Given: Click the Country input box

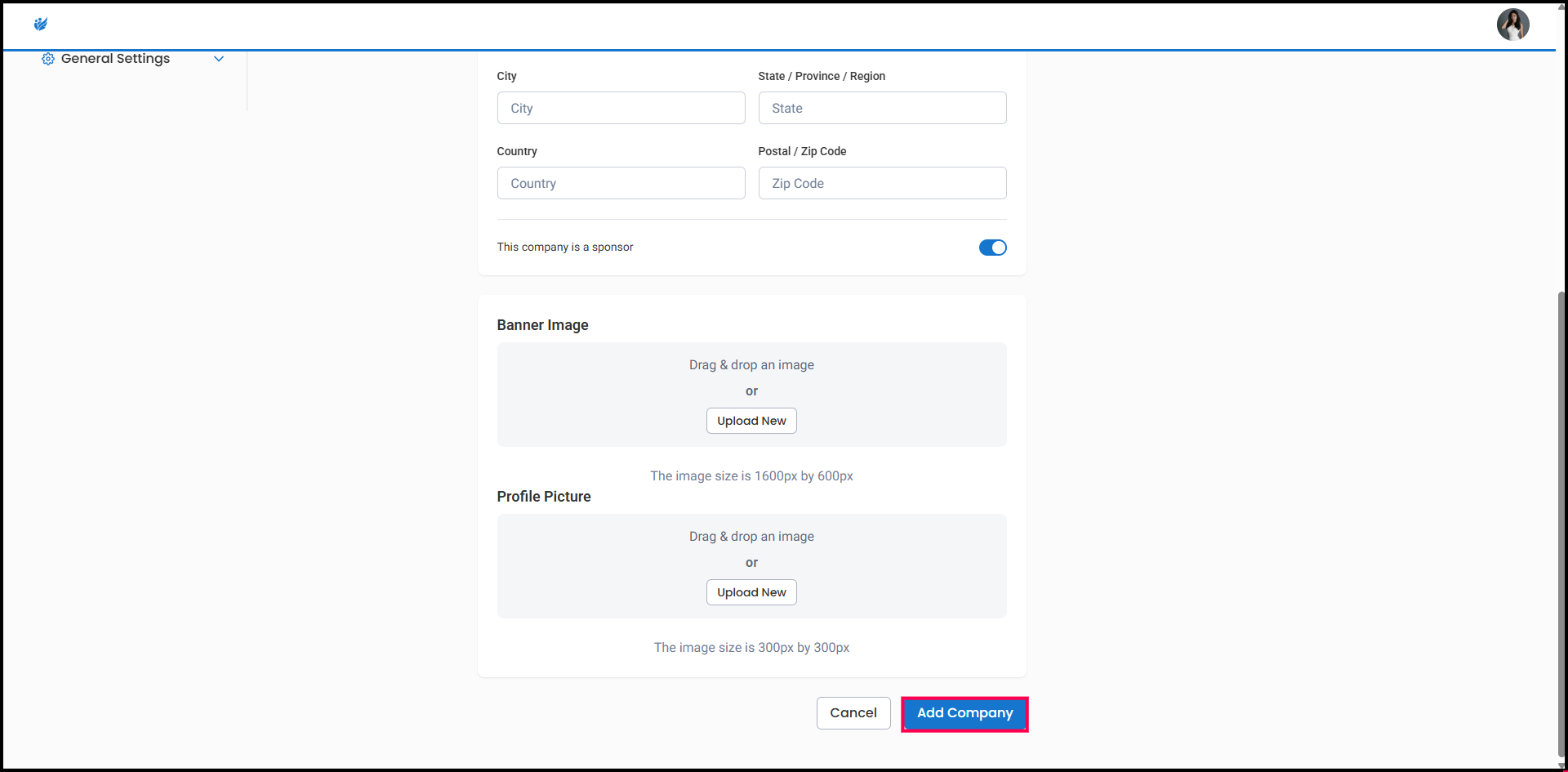Looking at the screenshot, I should 621,183.
